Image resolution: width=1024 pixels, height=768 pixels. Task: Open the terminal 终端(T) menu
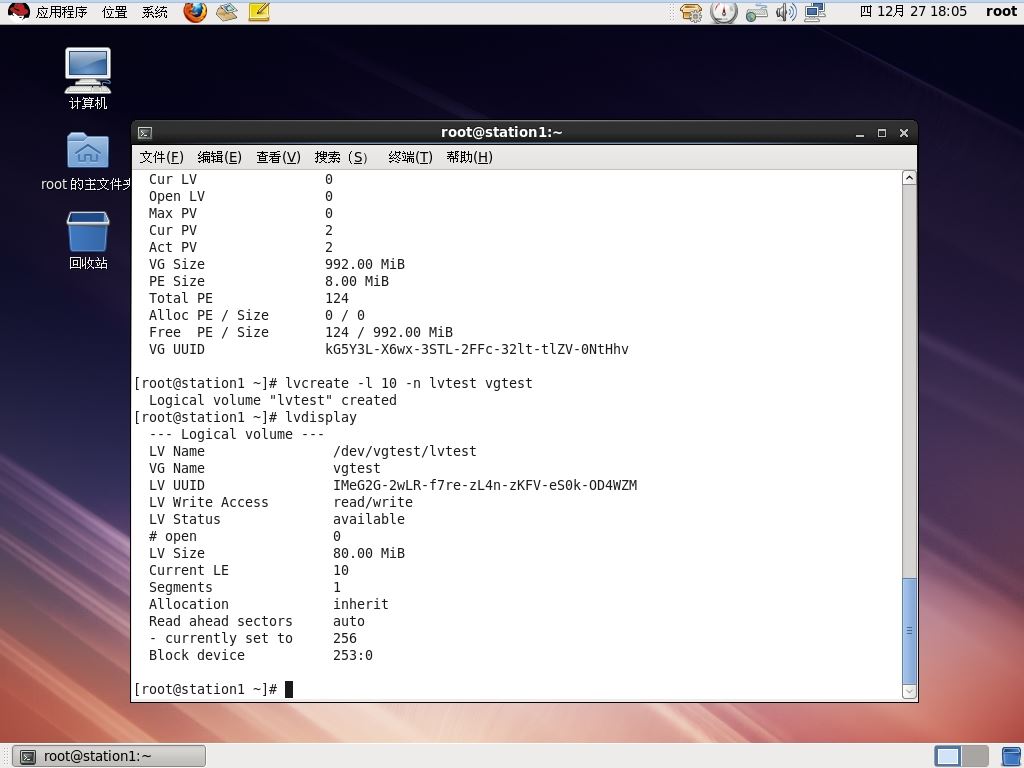[x=410, y=157]
